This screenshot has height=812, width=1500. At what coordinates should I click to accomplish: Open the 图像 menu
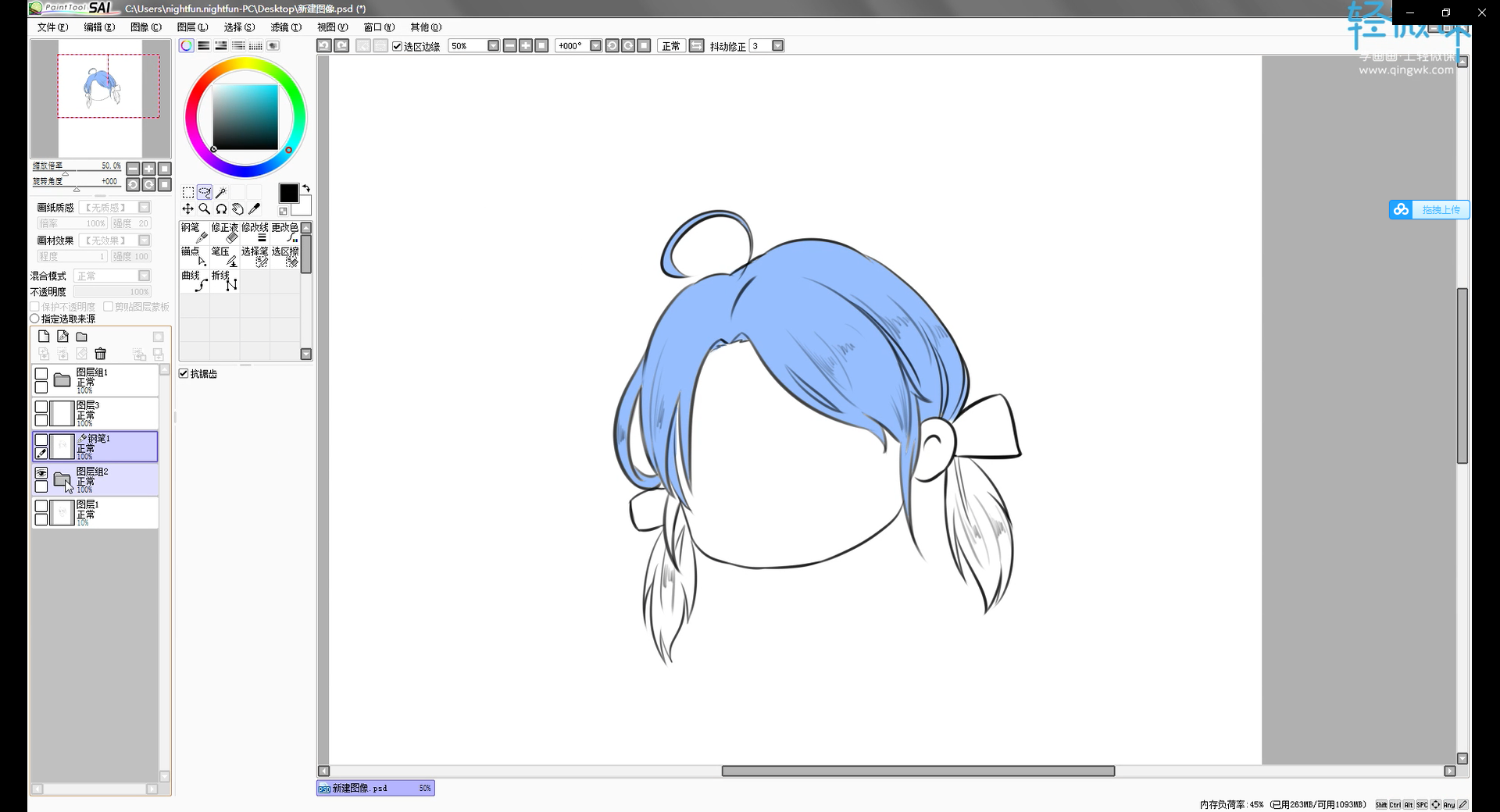click(146, 27)
